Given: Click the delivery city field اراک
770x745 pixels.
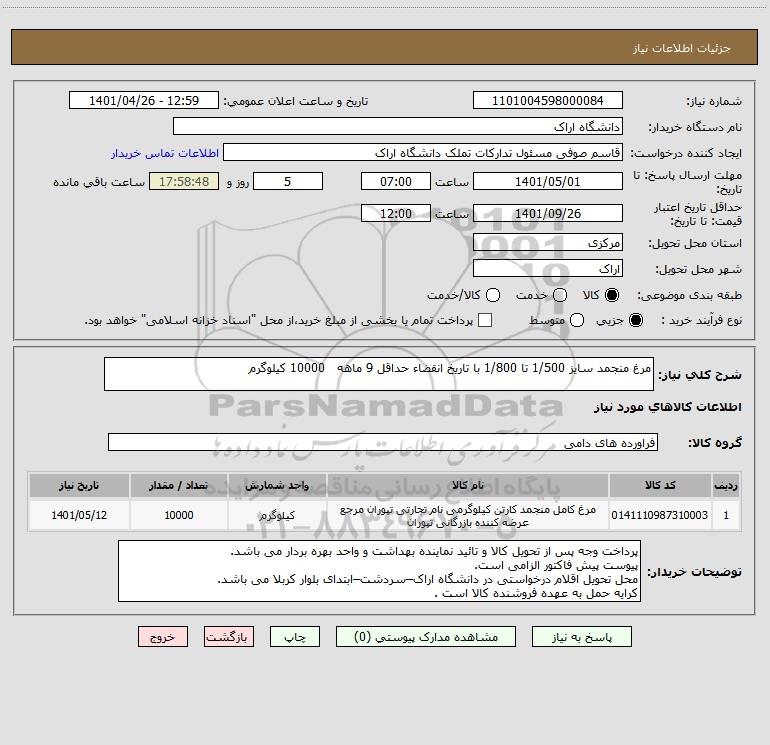Looking at the screenshot, I should click(x=548, y=269).
